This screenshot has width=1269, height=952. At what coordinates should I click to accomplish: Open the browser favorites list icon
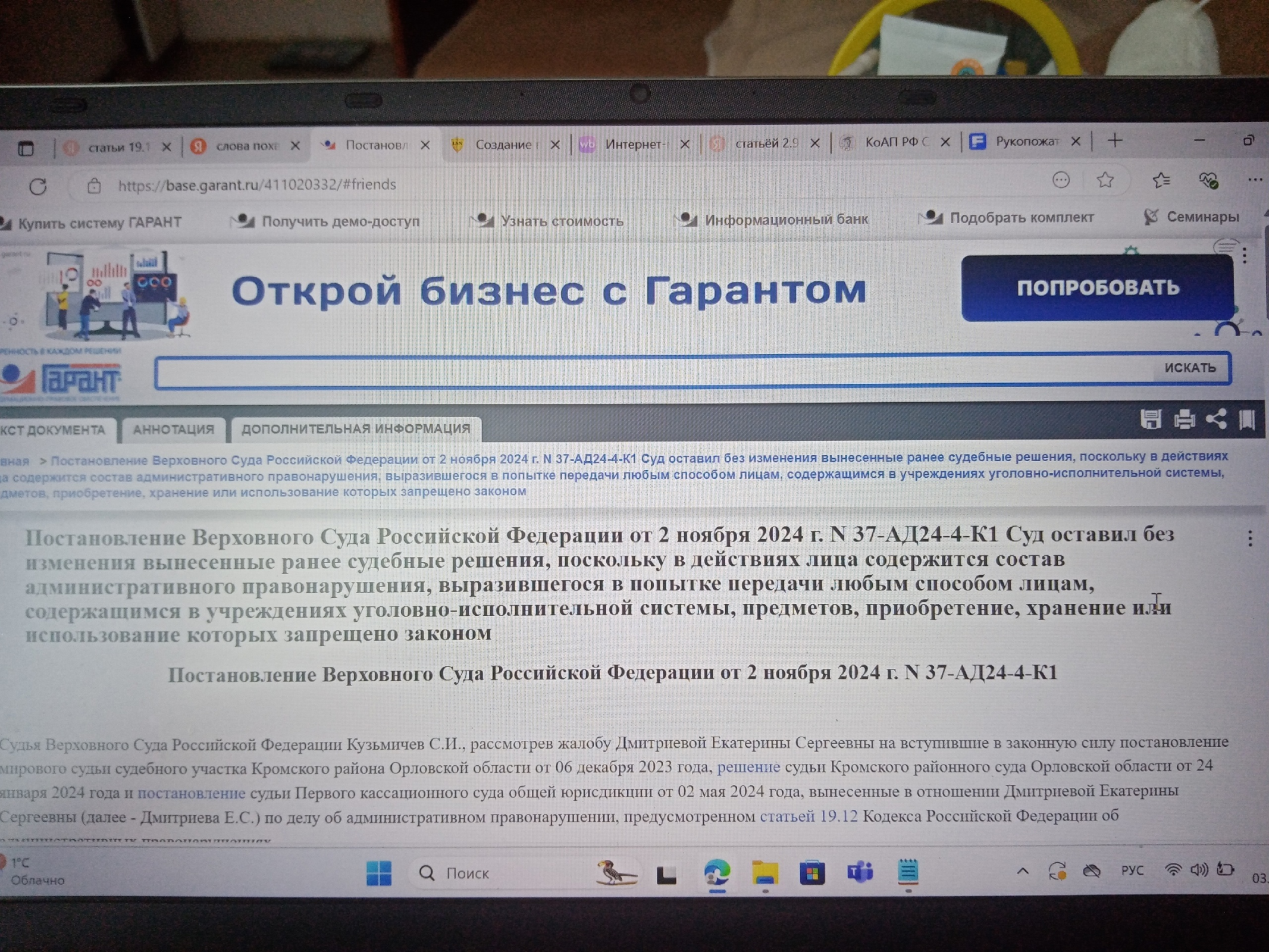click(x=1161, y=180)
